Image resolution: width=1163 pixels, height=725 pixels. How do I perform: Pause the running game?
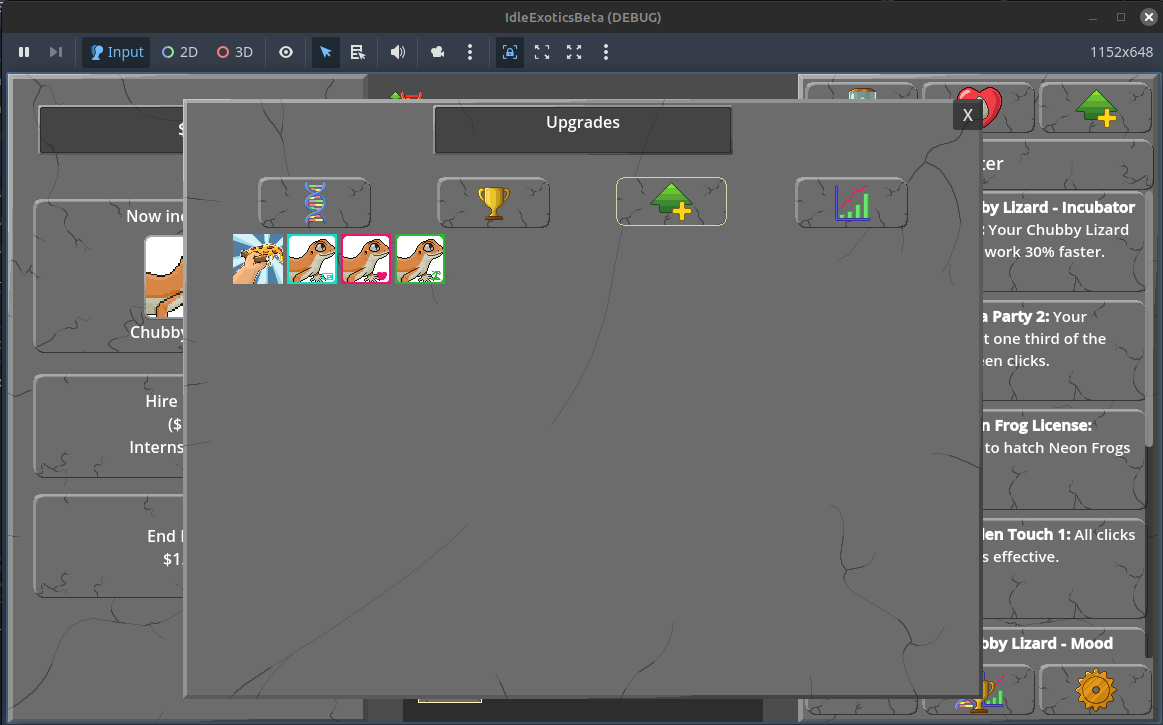pos(24,52)
